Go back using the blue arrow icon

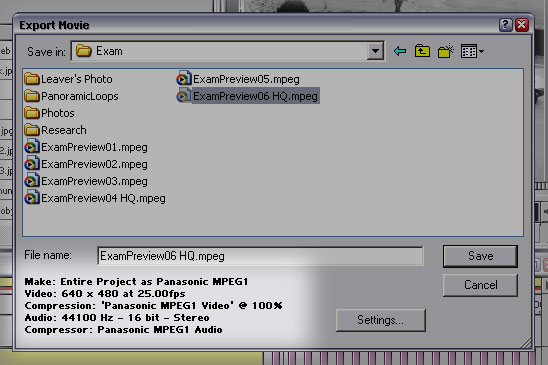[400, 51]
